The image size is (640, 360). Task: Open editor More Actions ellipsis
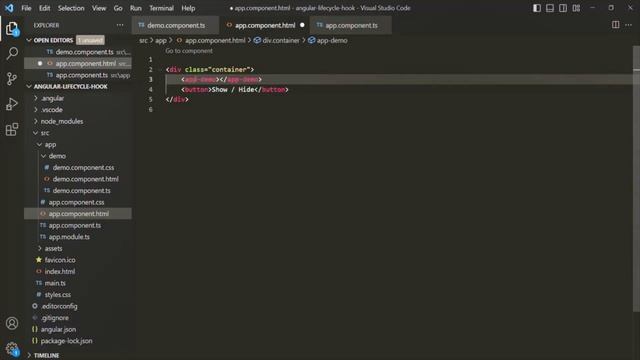[629, 25]
